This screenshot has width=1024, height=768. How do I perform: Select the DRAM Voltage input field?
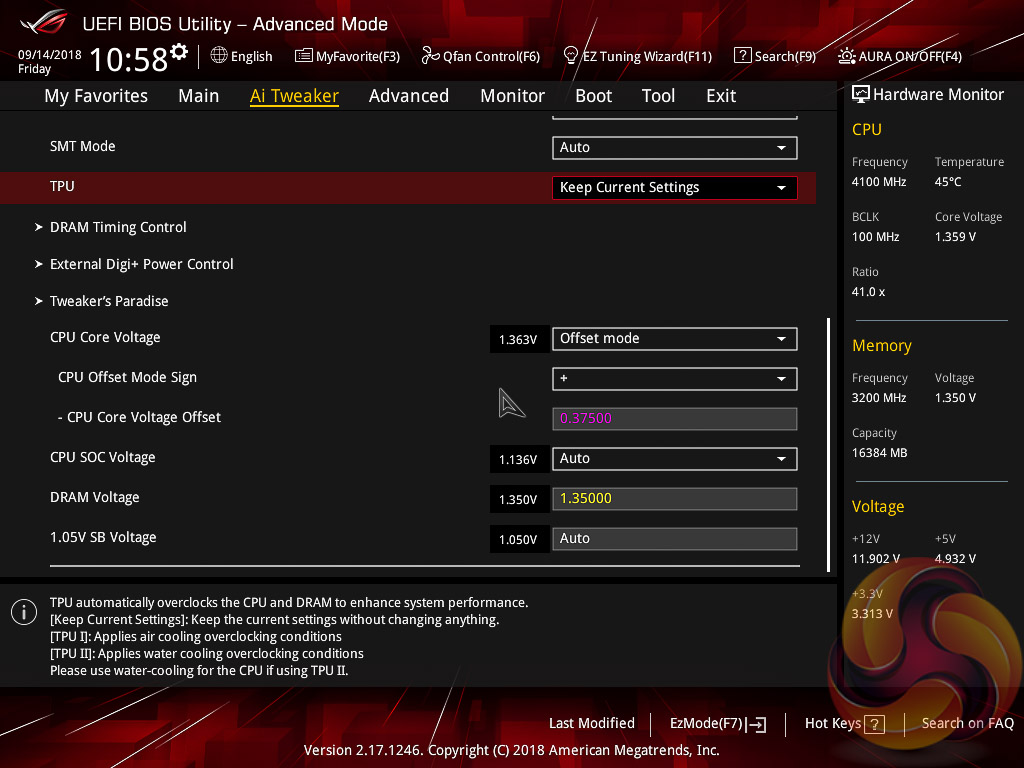(x=674, y=499)
